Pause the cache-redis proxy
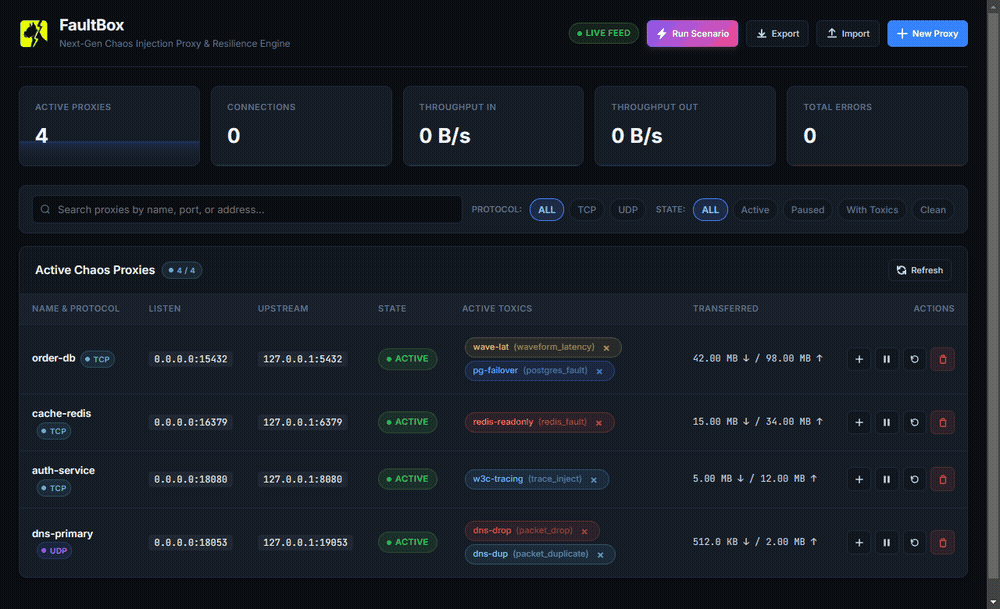Screen dimensions: 1000x609 pyautogui.click(x=886, y=422)
